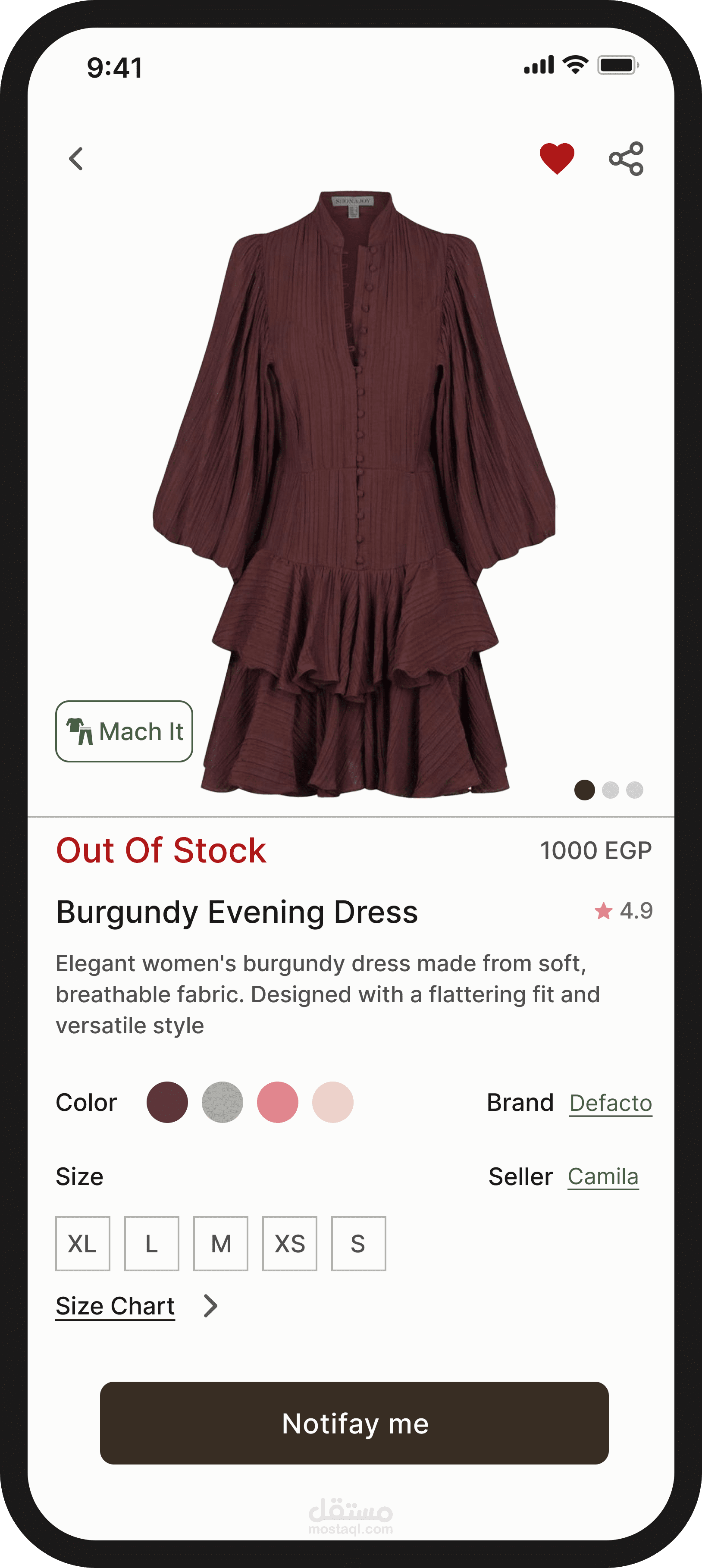Open the share icon
Image resolution: width=702 pixels, height=1568 pixels.
click(x=627, y=159)
